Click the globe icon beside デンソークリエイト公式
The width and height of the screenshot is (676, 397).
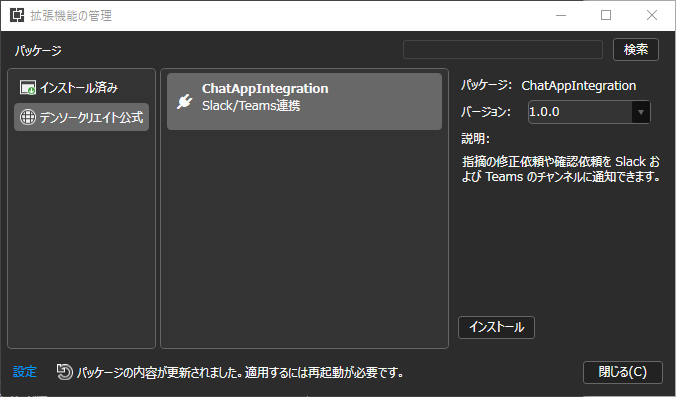[28, 117]
